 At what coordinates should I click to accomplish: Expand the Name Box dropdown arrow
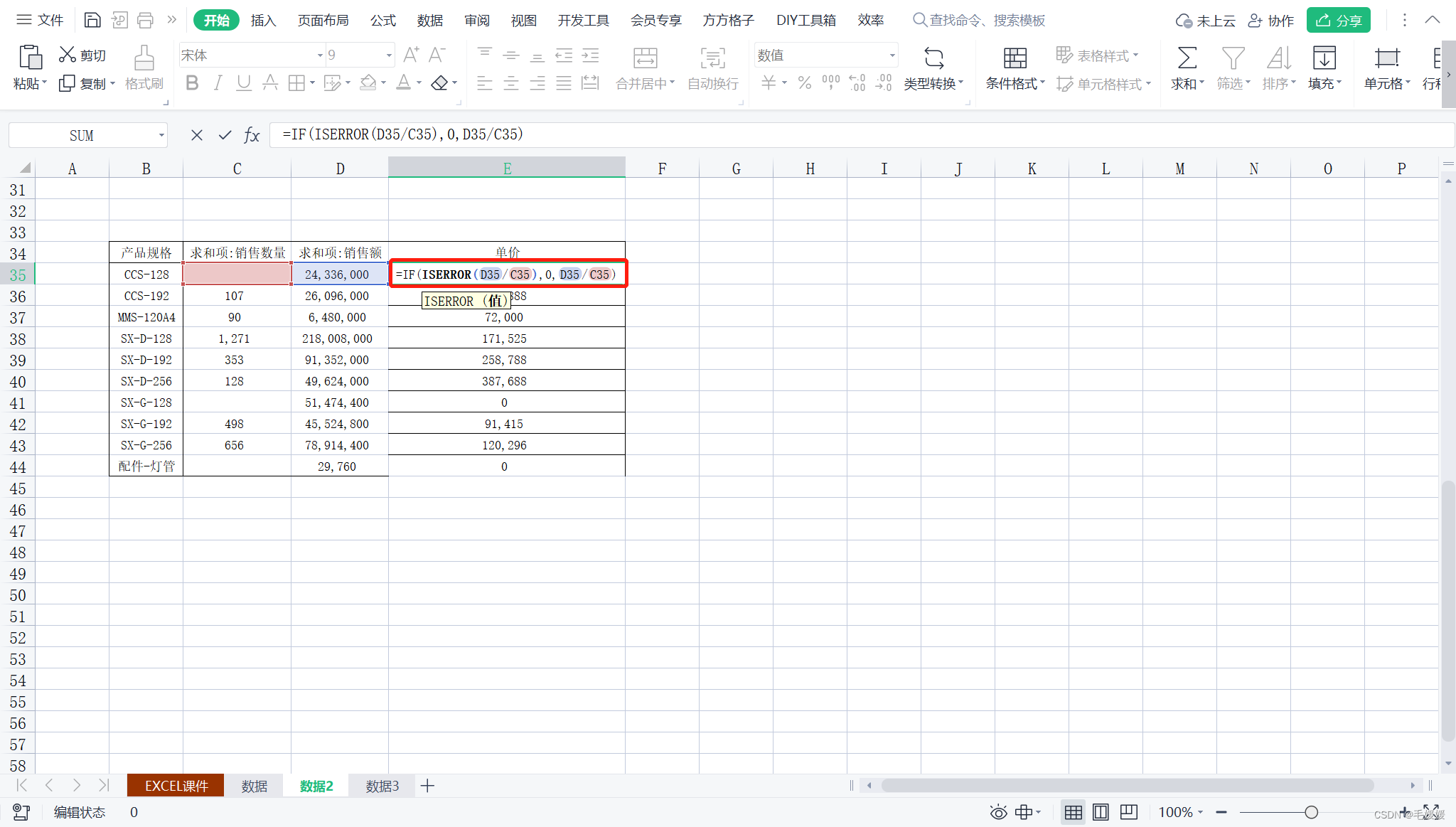tap(161, 135)
